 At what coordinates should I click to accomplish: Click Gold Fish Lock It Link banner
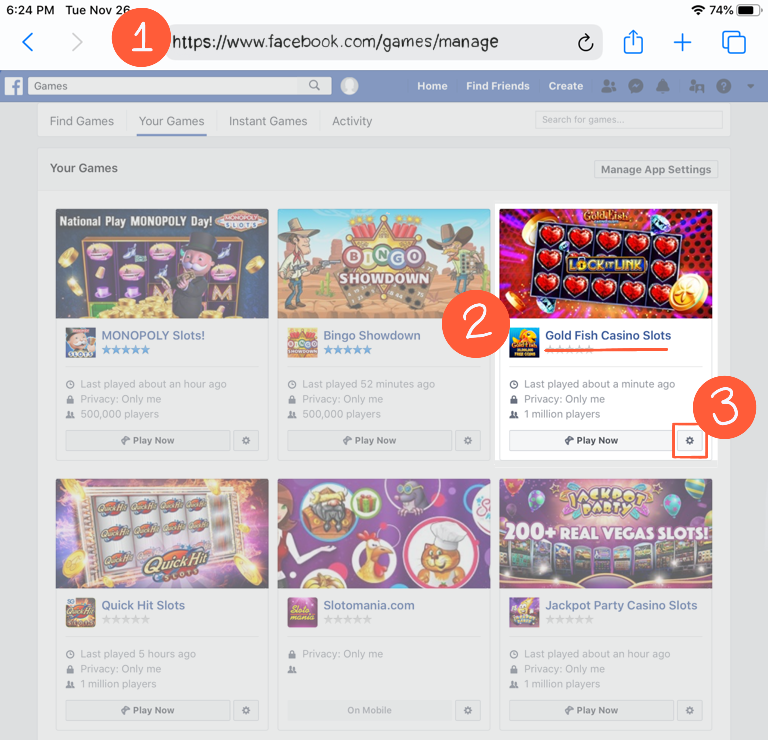[x=606, y=263]
